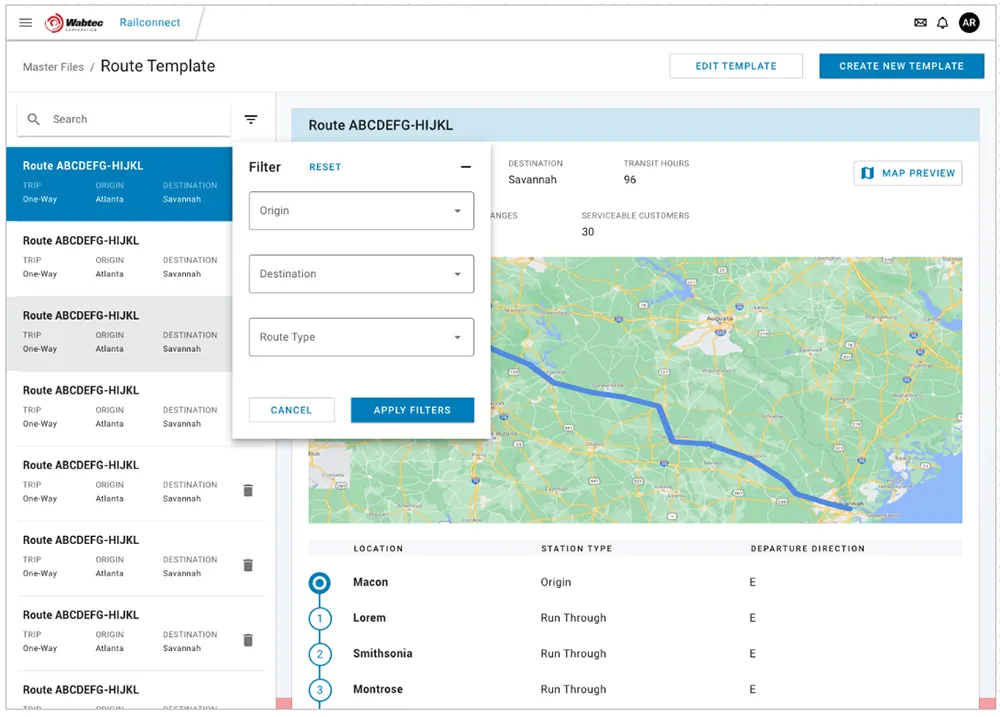This screenshot has width=1000, height=717.
Task: Open the AR user avatar
Action: (969, 23)
